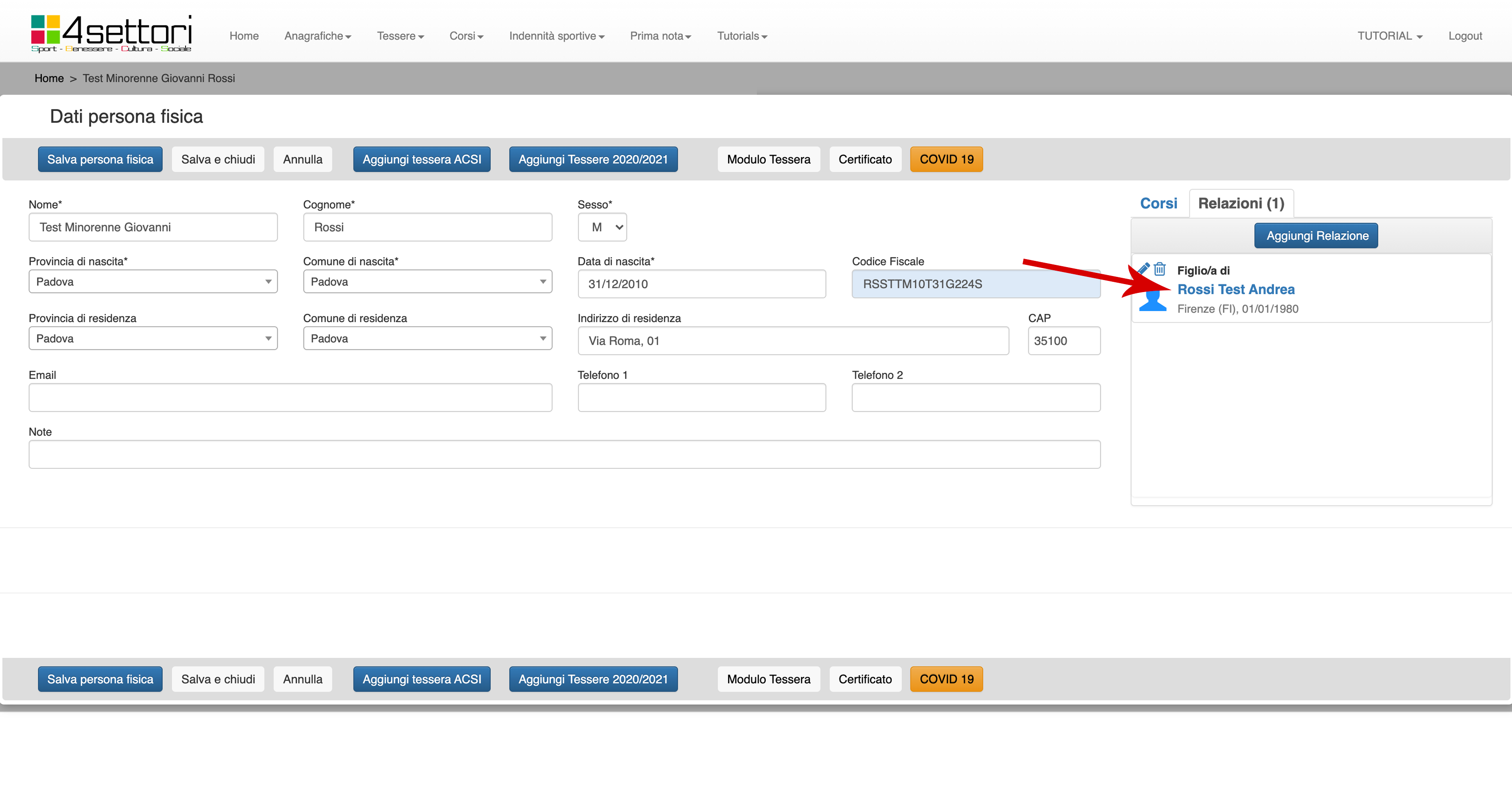
Task: Open Rossi Test Andrea link
Action: click(x=1236, y=289)
